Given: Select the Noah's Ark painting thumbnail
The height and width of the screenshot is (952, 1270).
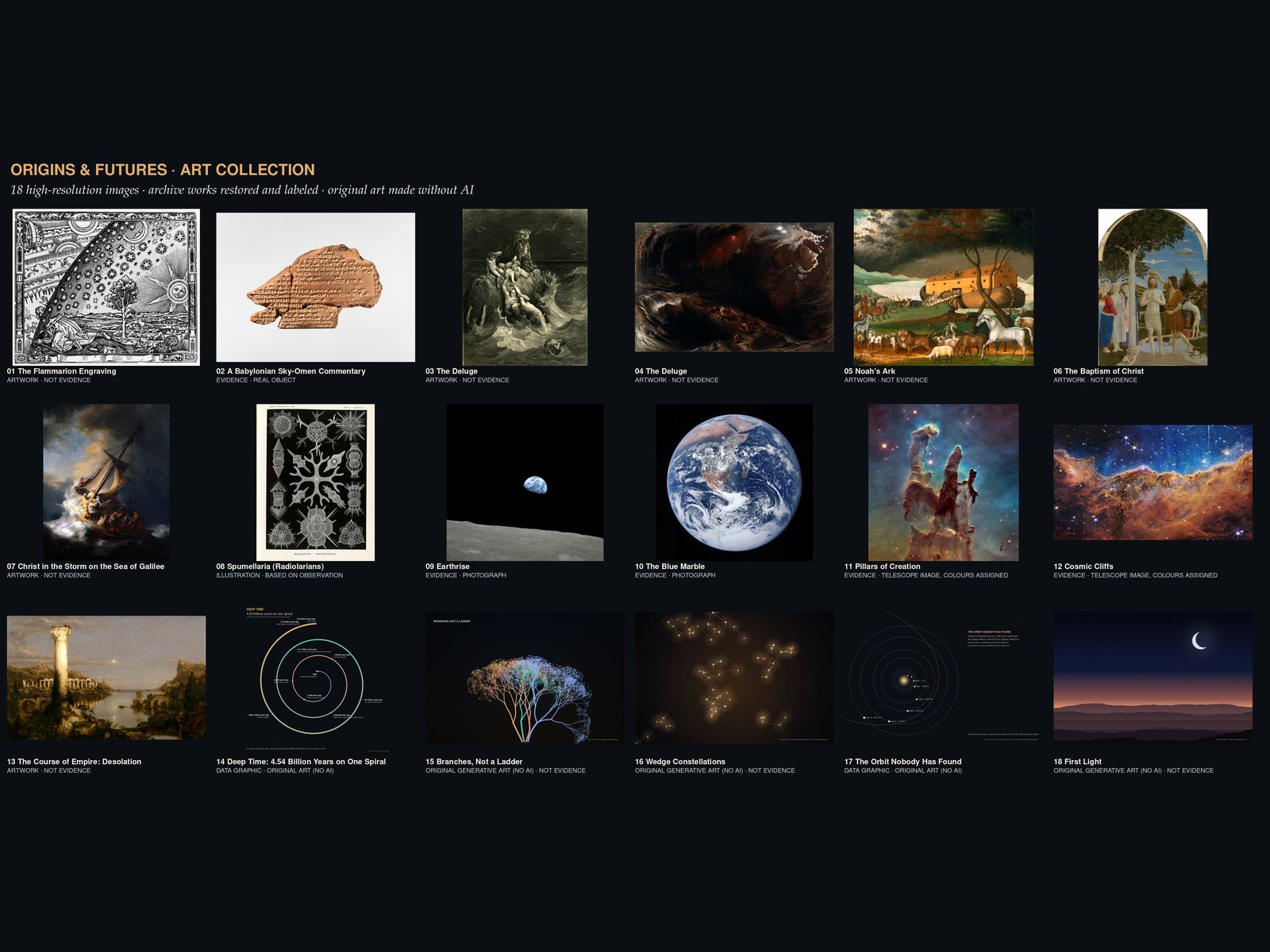Looking at the screenshot, I should coord(943,287).
